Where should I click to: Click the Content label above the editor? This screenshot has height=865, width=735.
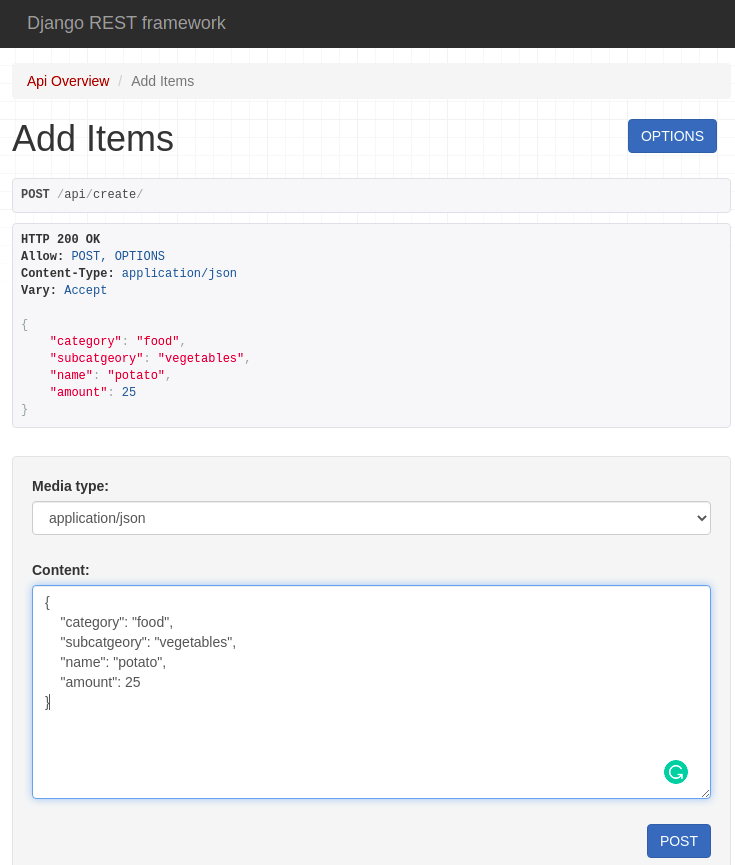click(60, 570)
